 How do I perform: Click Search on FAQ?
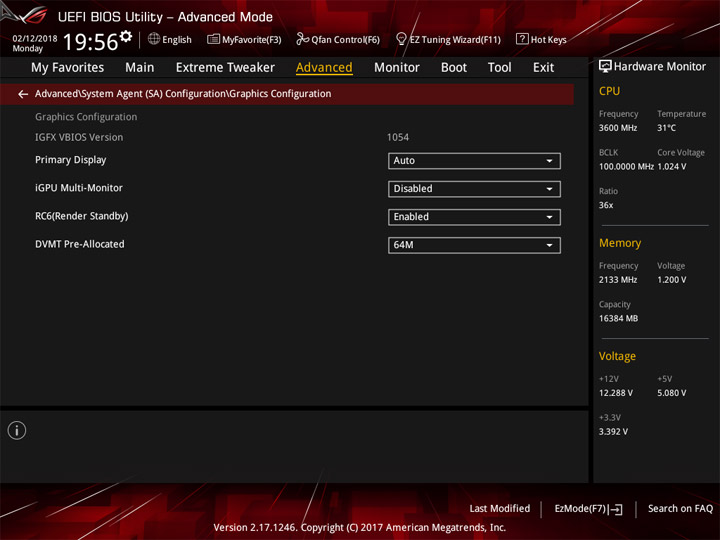[x=681, y=509]
